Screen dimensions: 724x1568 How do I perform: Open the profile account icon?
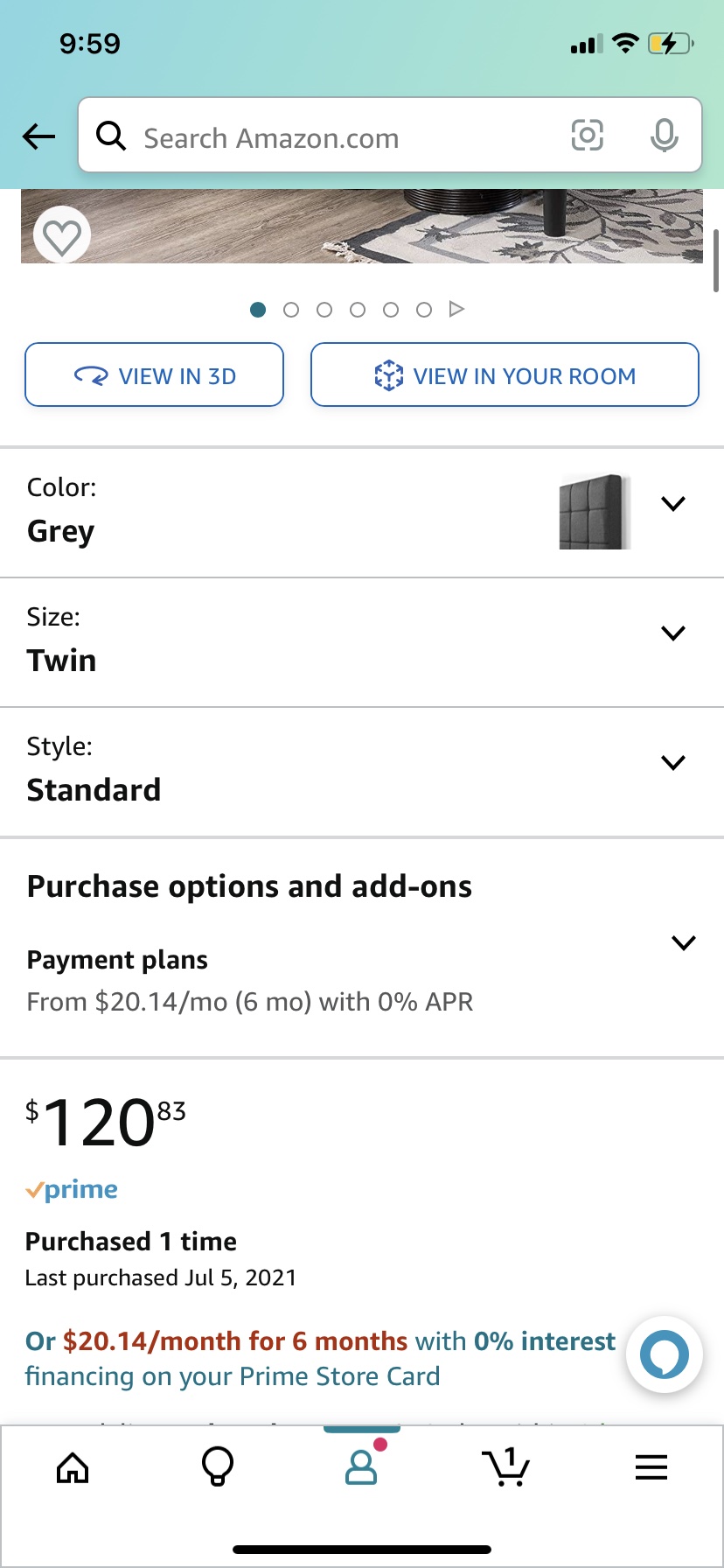tap(361, 1467)
